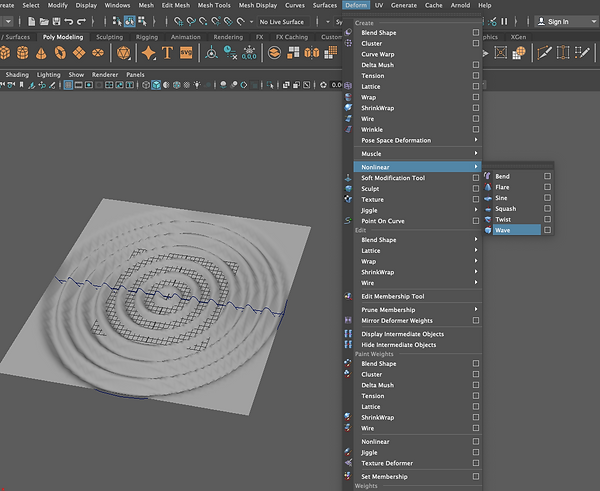
Task: Click the polygon cone shelf icon
Action: point(41,53)
